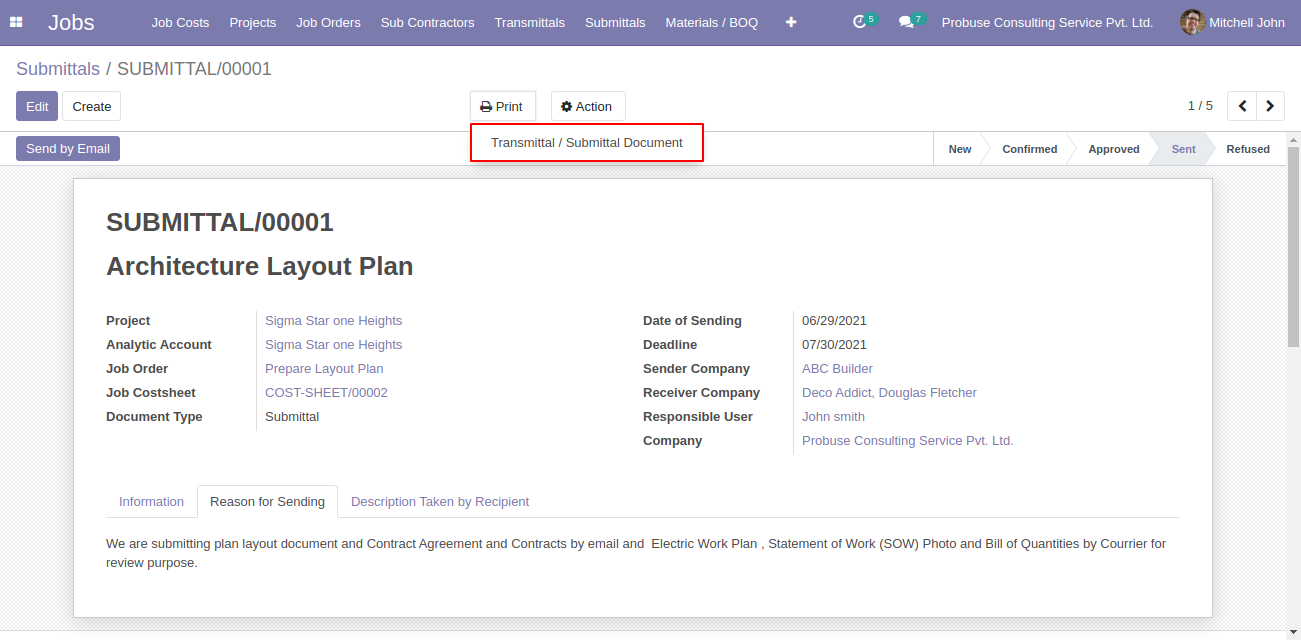The image size is (1301, 640).
Task: Open COST-SHEET/00002 link
Action: click(x=326, y=393)
